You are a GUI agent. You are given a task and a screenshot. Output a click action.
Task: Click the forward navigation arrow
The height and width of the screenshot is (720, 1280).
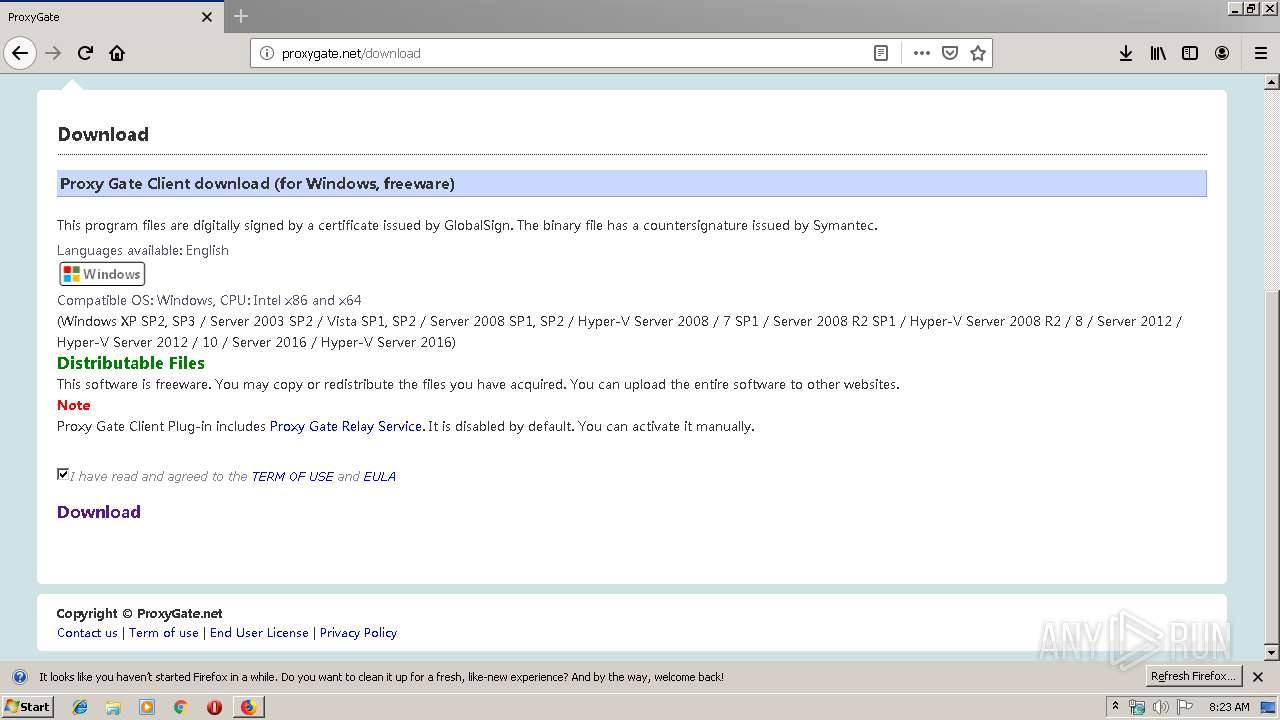[53, 53]
